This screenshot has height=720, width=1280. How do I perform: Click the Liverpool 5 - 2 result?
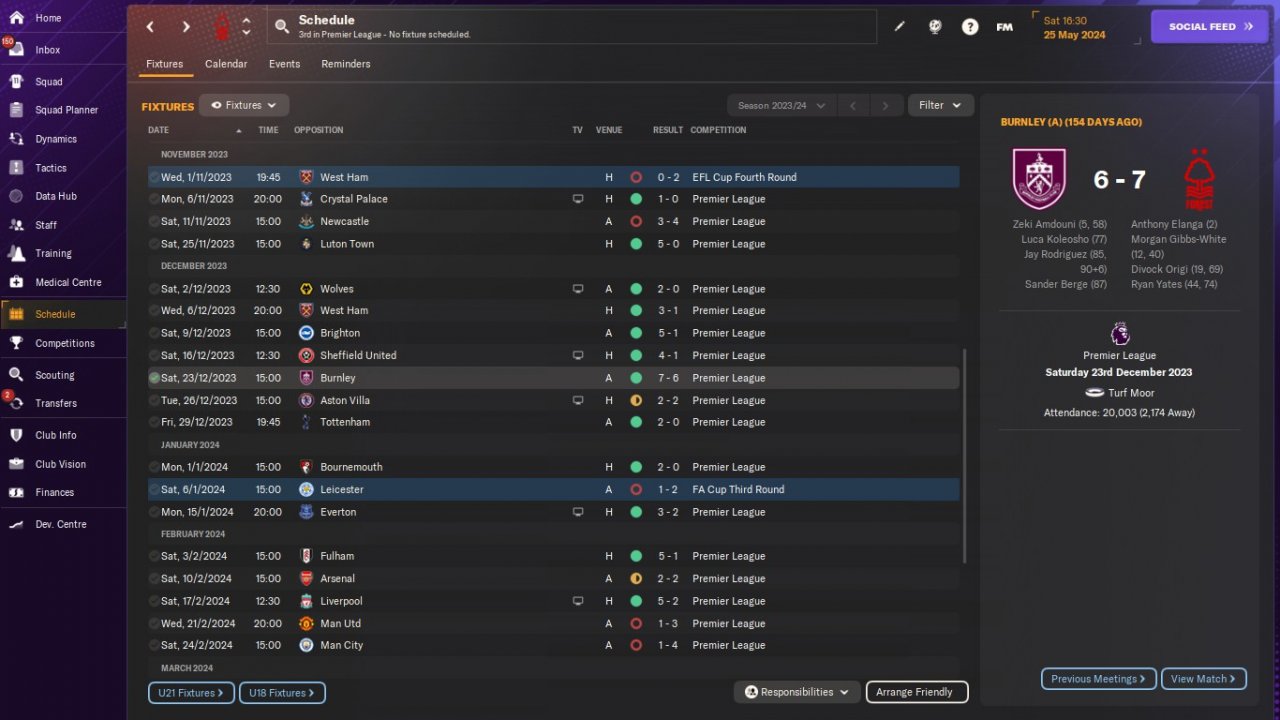669,601
